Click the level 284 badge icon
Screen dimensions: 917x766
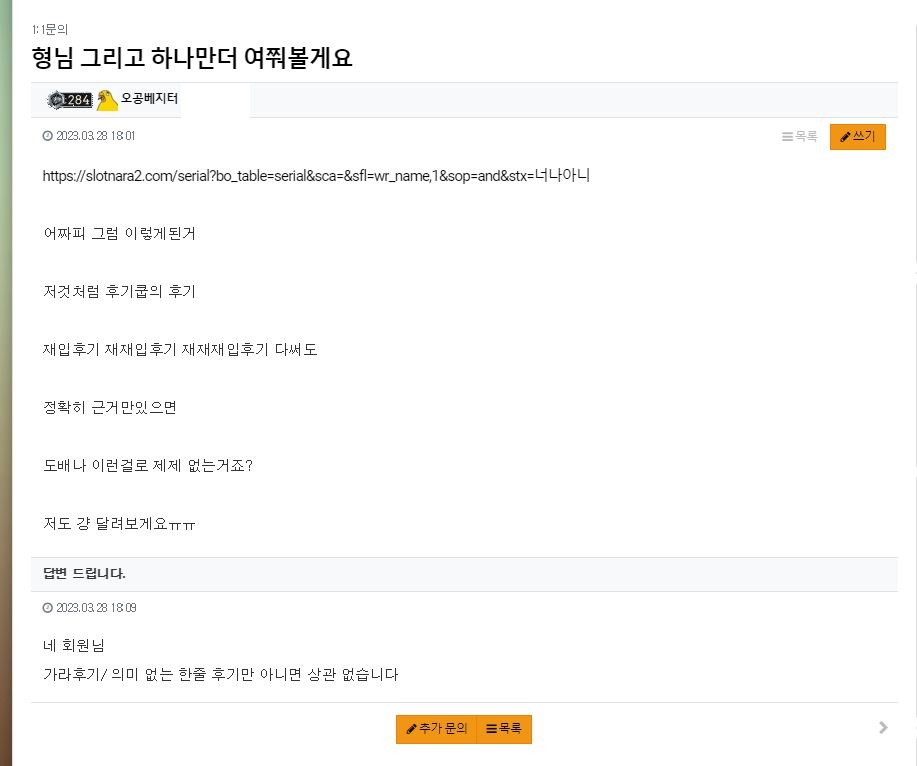click(x=70, y=100)
